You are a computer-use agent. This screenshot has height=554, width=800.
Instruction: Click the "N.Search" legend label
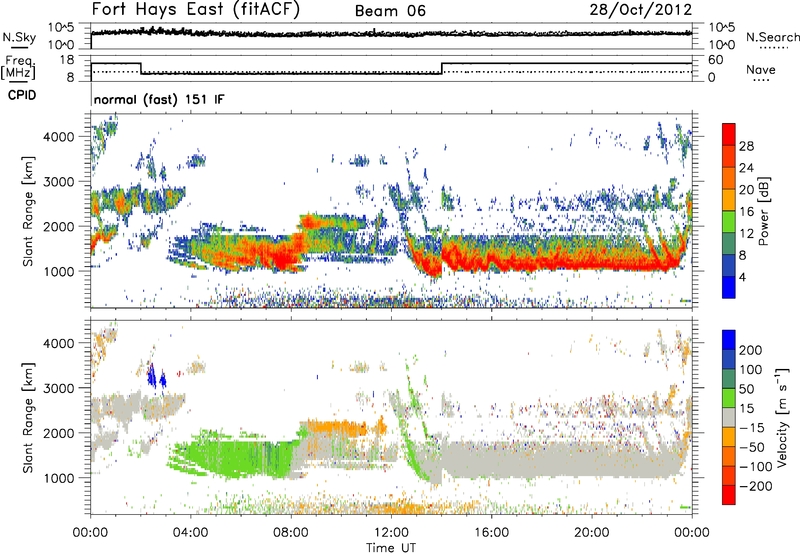pyautogui.click(x=772, y=37)
